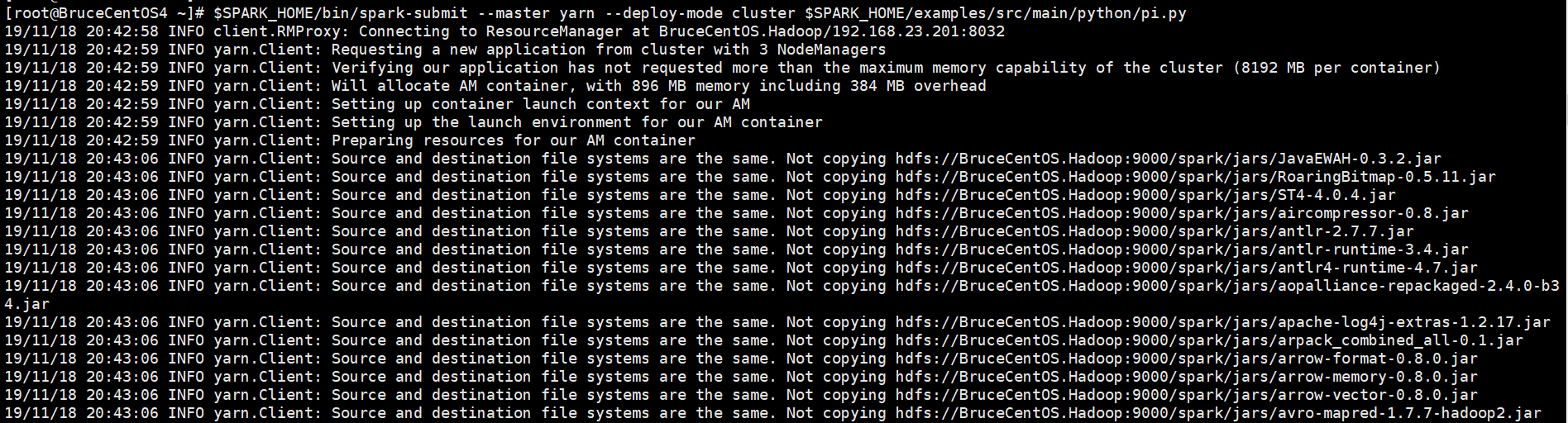1568x423 pixels.
Task: Click the arpack_combined_all-0.1.jar HDFS path
Action: point(1209,340)
